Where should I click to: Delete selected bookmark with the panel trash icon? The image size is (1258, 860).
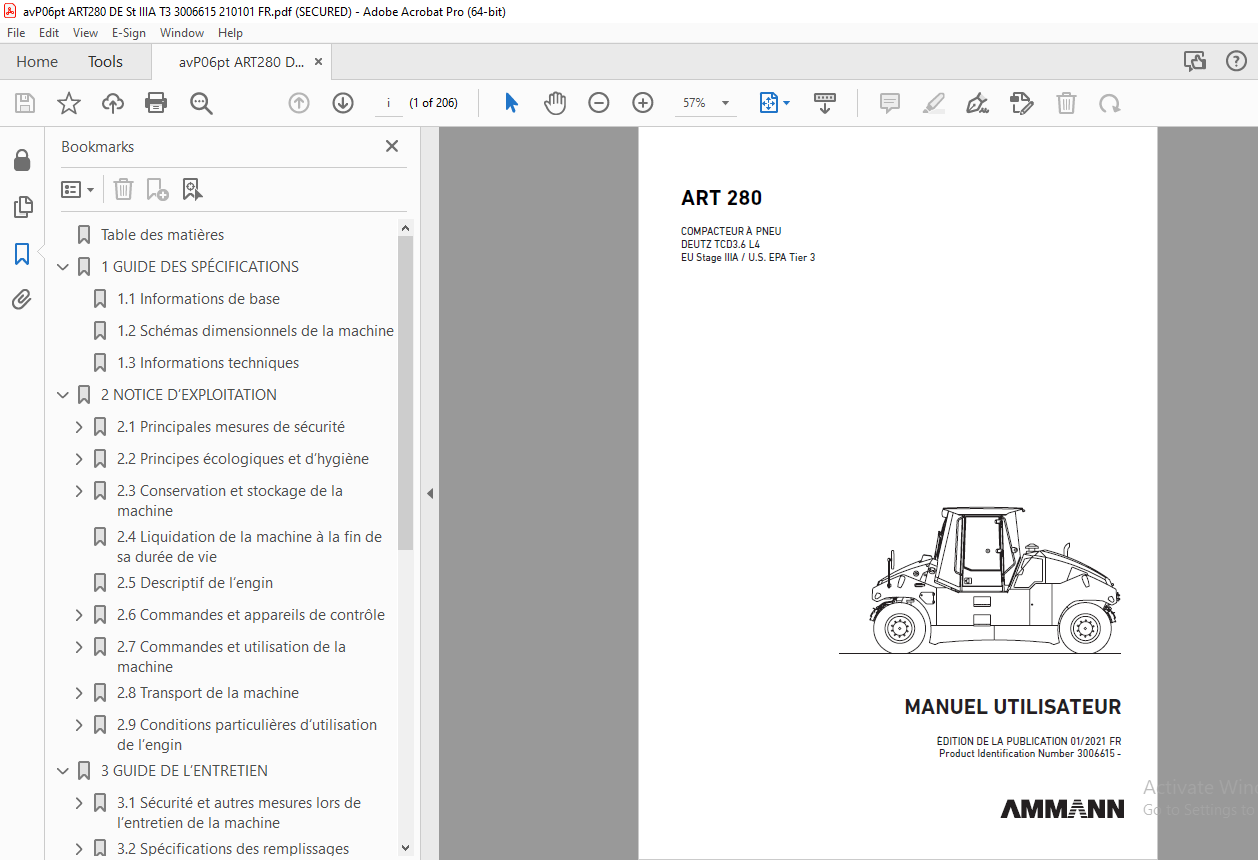[x=123, y=189]
